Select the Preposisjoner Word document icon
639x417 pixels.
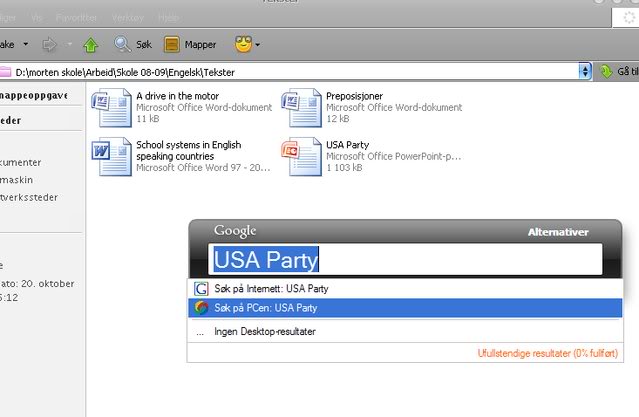(x=302, y=108)
